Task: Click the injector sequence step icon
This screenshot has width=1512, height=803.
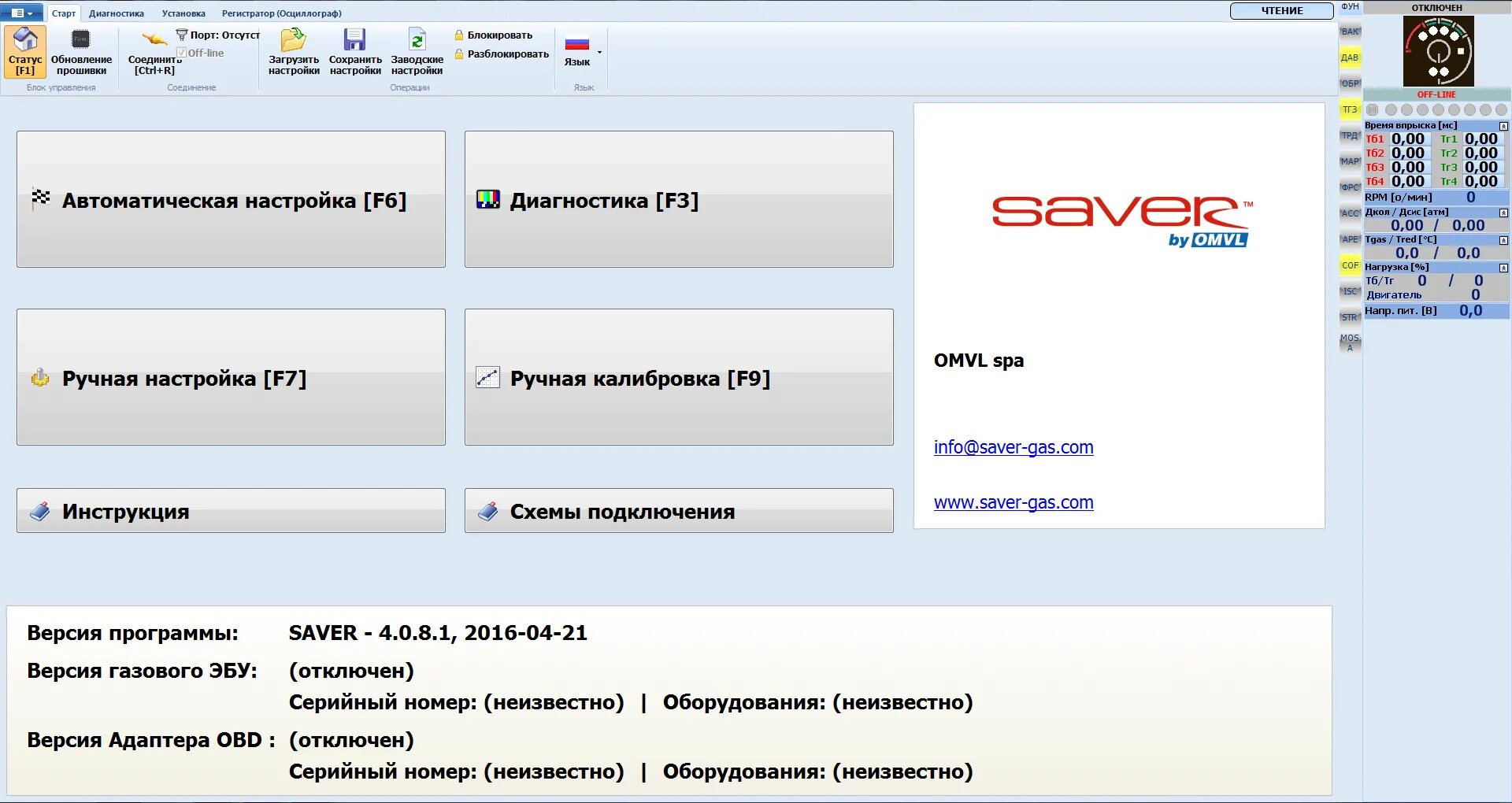Action: point(1373,110)
